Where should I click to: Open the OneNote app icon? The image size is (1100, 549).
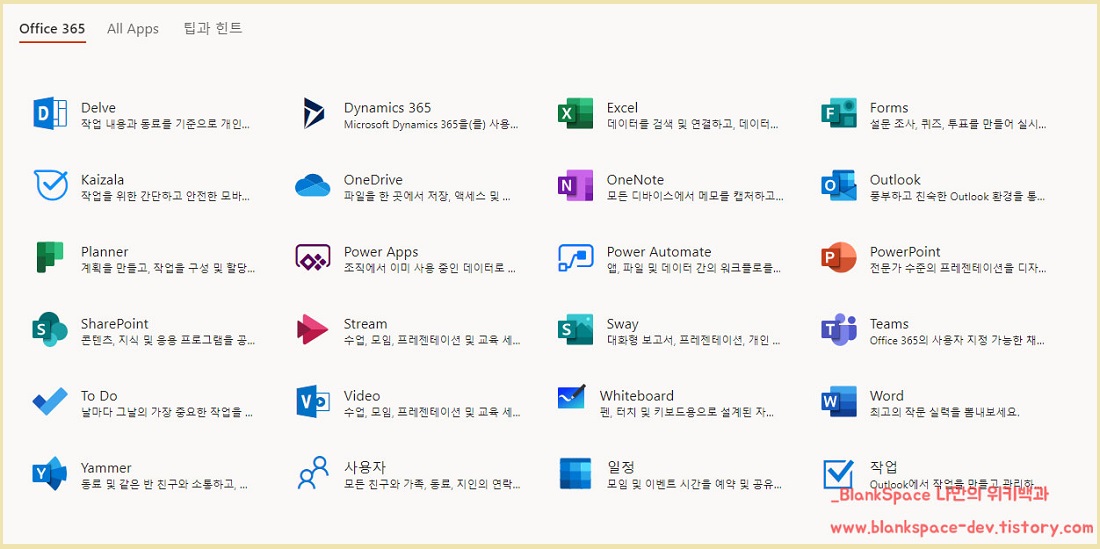coord(575,186)
